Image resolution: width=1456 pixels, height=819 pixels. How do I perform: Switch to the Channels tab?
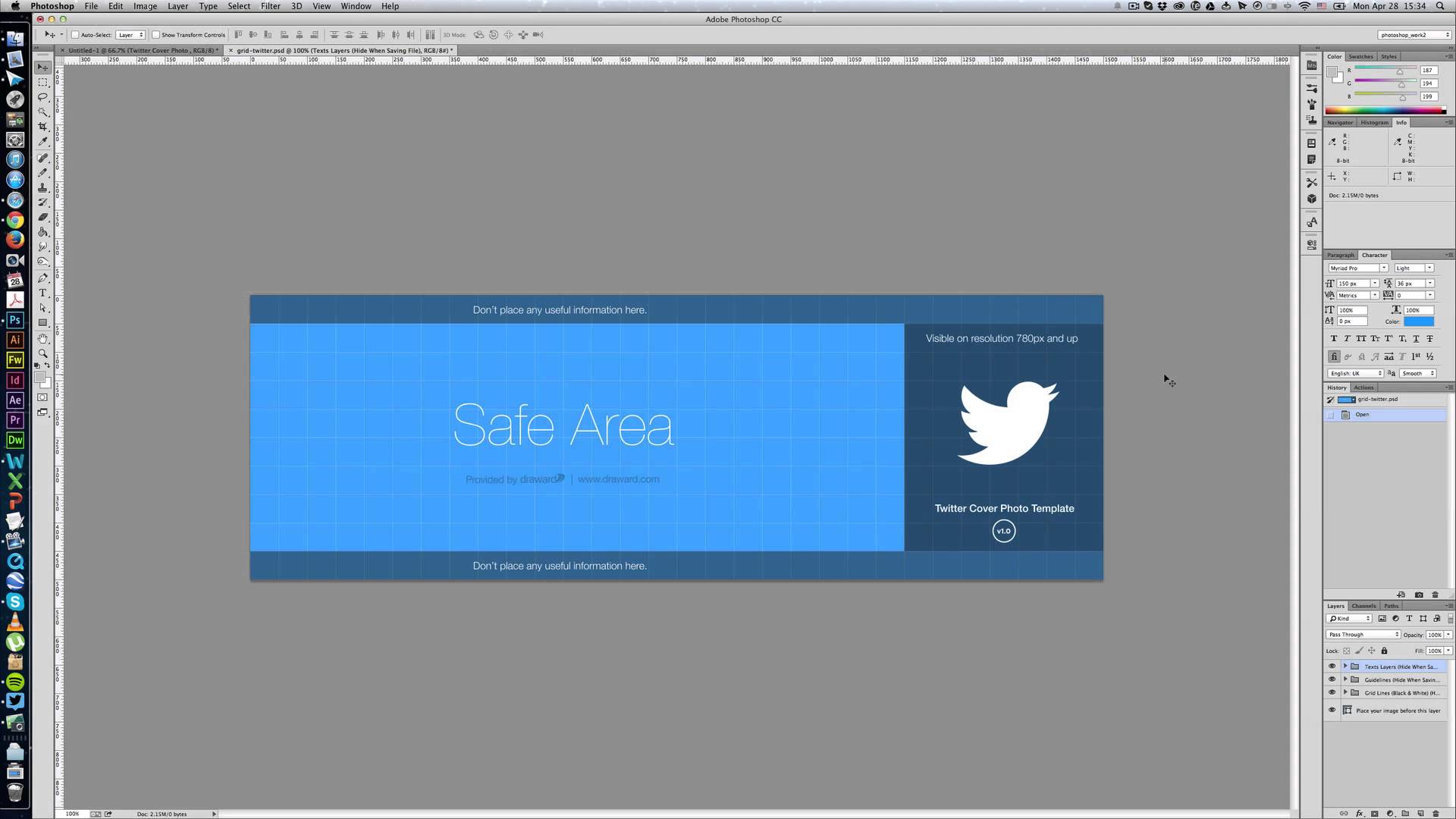pyautogui.click(x=1363, y=606)
